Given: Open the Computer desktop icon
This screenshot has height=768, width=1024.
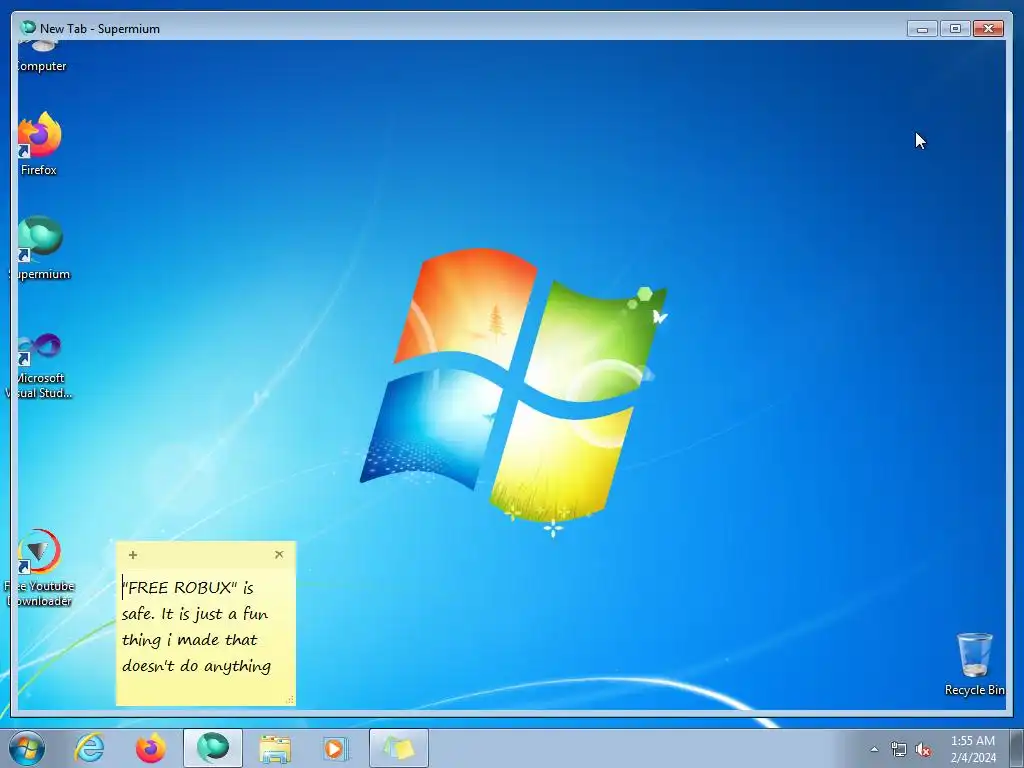Looking at the screenshot, I should (x=40, y=57).
